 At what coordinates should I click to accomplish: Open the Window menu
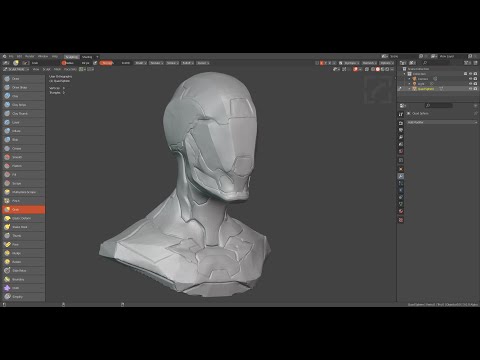click(x=43, y=56)
